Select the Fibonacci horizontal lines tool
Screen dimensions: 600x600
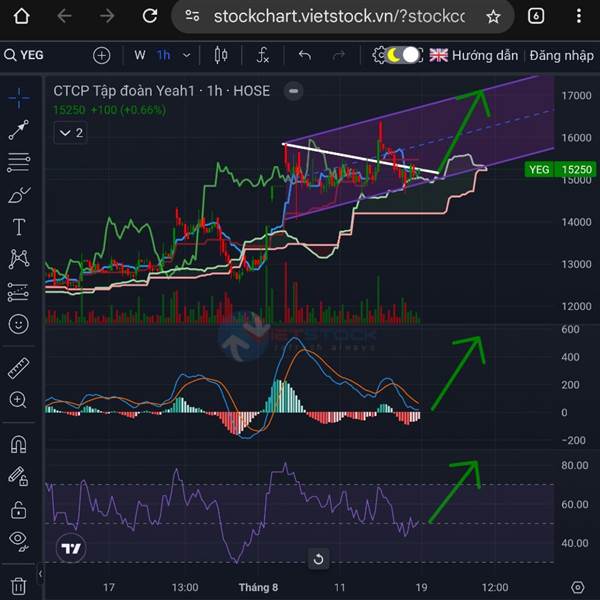(x=19, y=162)
